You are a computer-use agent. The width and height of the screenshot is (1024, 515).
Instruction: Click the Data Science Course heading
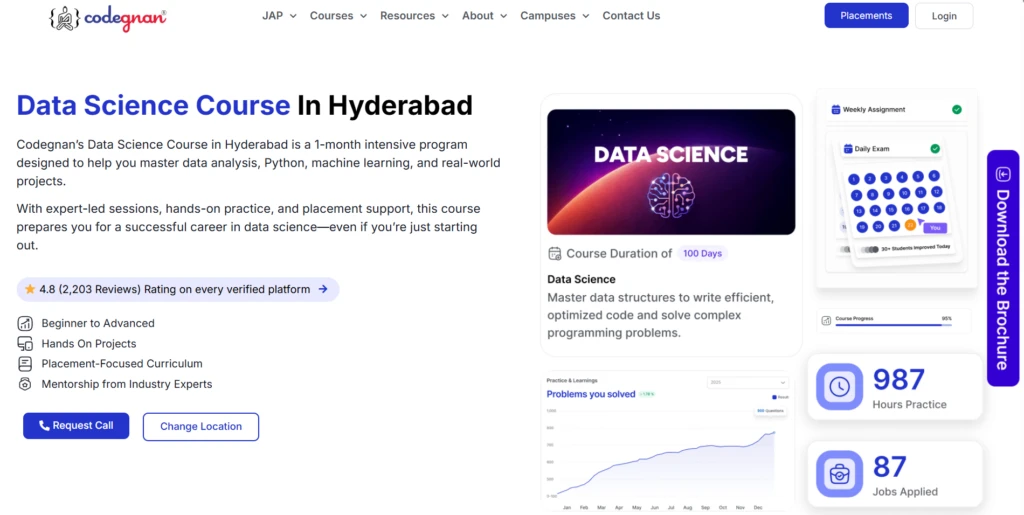pos(244,105)
